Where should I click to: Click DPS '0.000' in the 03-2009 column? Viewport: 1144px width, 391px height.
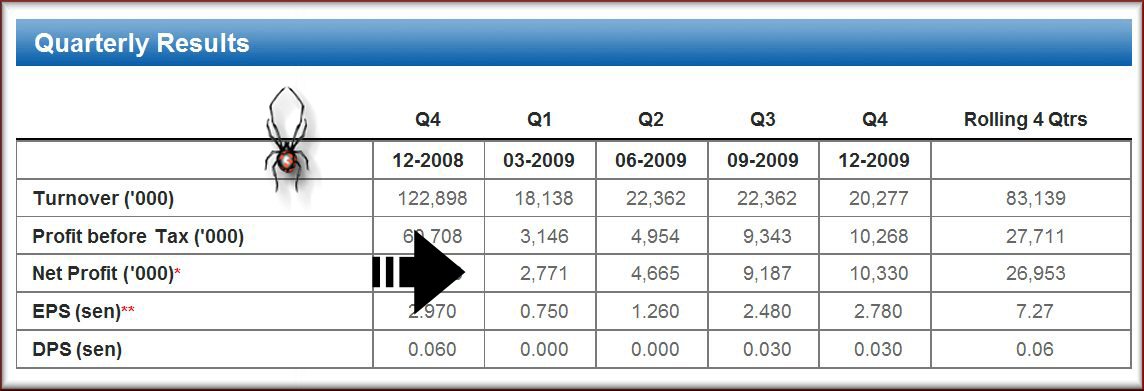[544, 350]
